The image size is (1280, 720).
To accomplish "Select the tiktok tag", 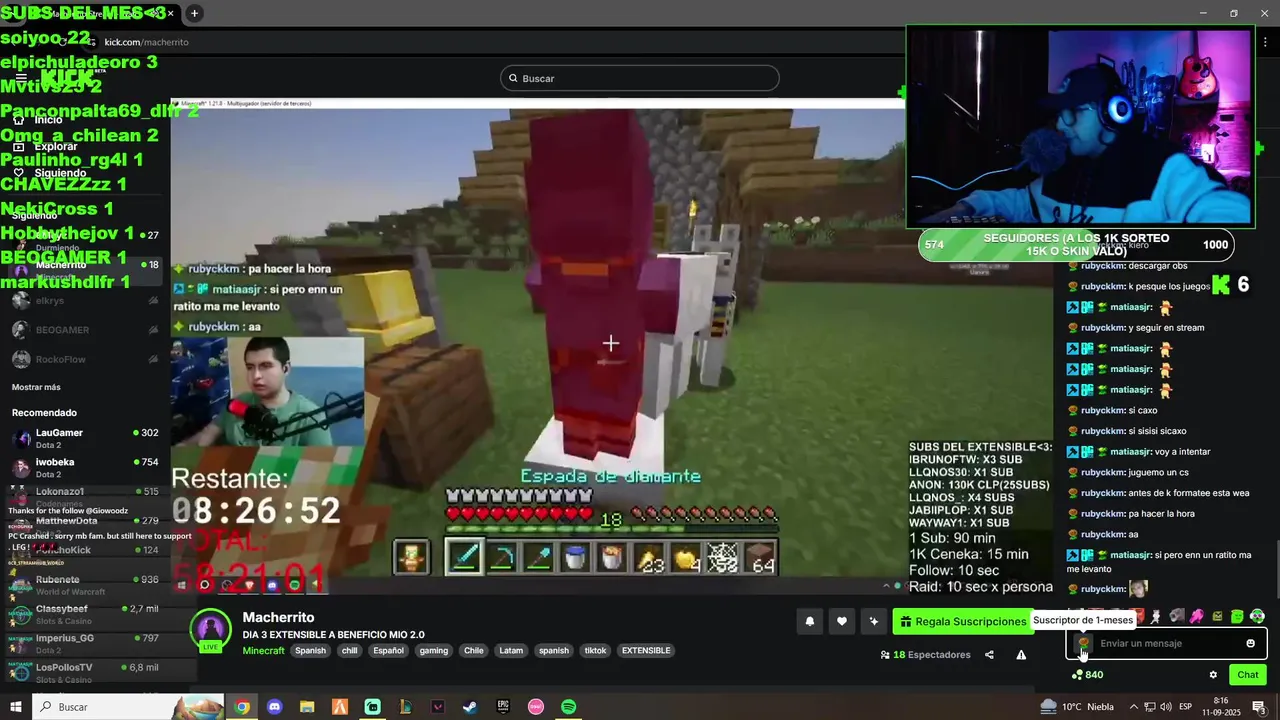I will coord(595,650).
